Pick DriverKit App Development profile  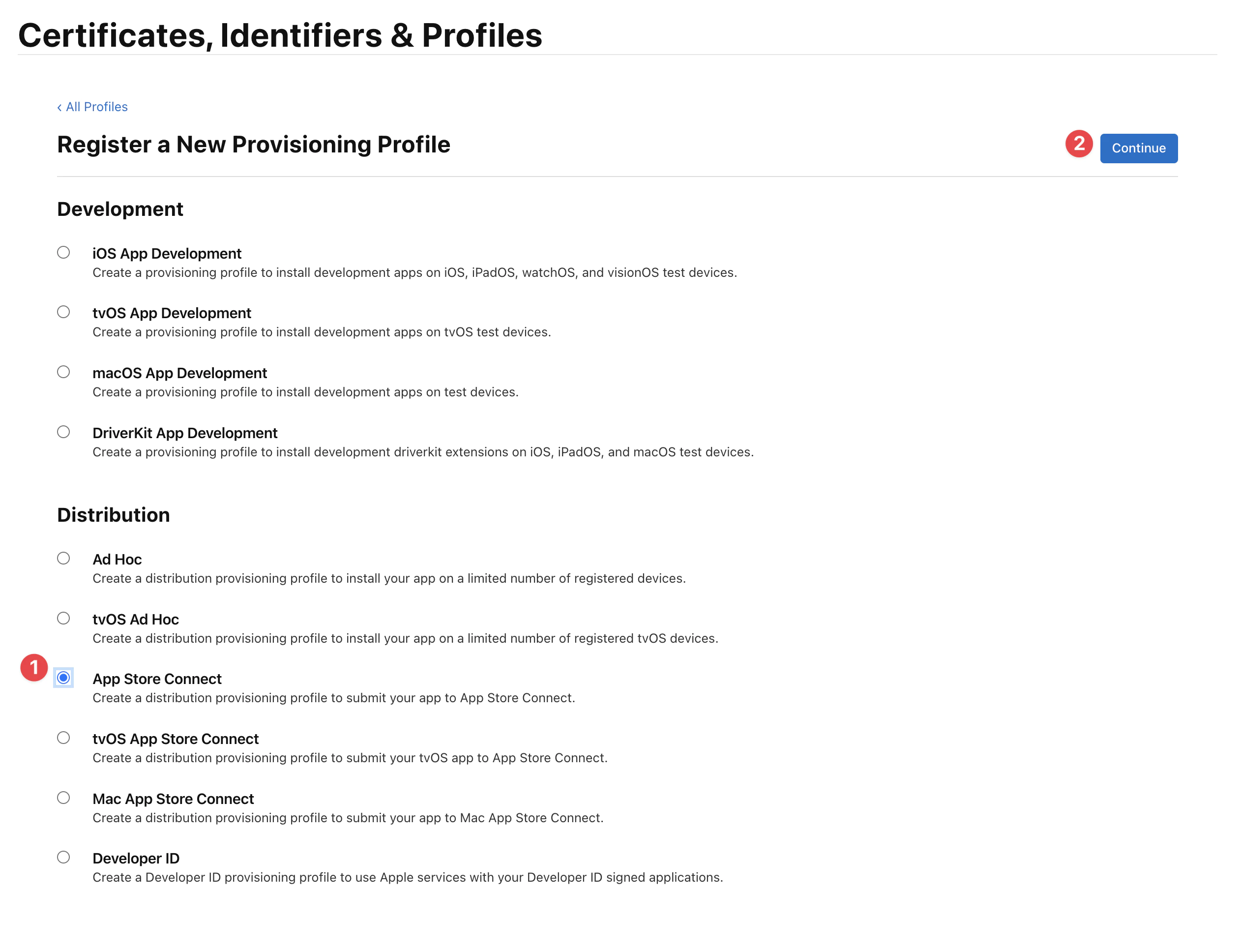63,432
